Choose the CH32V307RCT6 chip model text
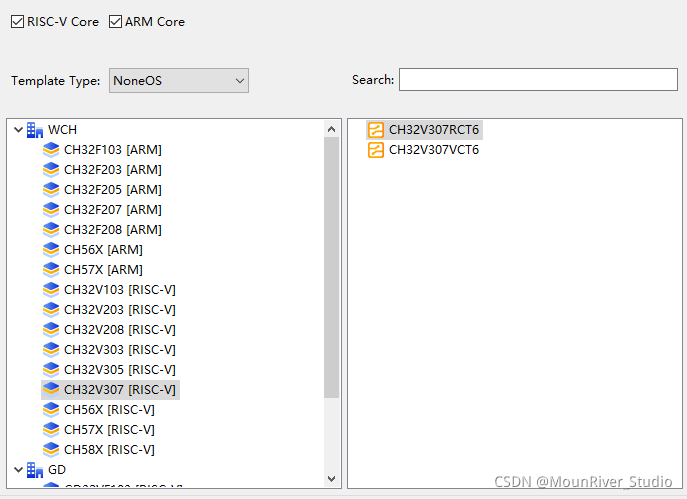687x499 pixels. click(434, 130)
